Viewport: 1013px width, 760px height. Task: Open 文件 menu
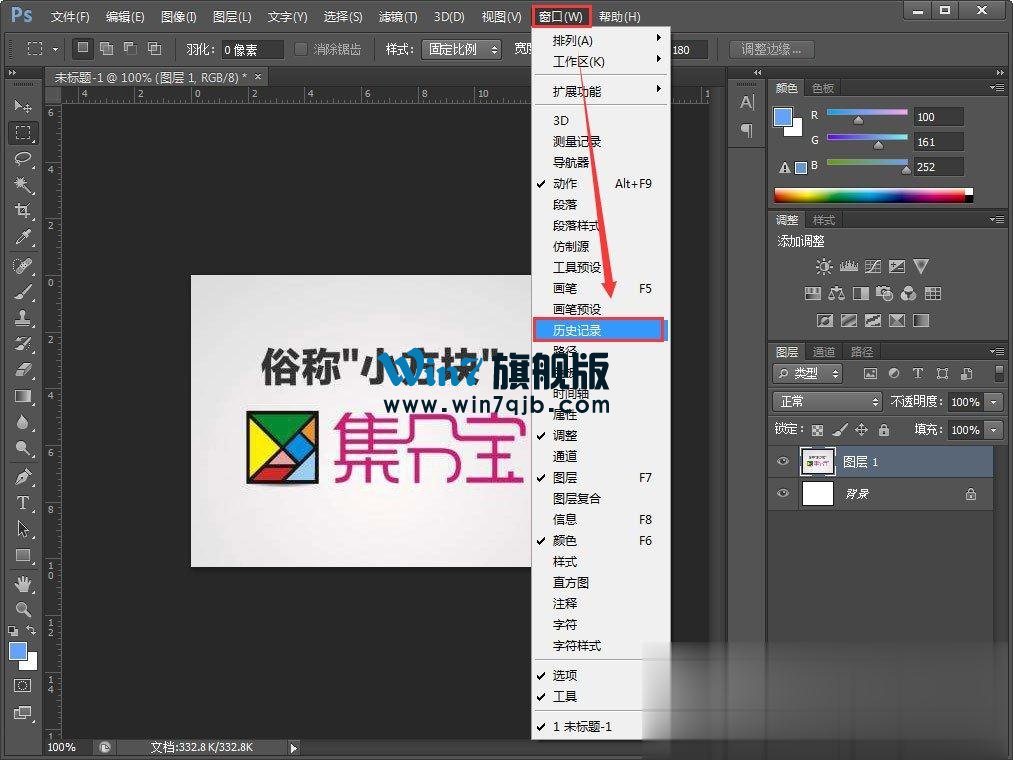[70, 17]
